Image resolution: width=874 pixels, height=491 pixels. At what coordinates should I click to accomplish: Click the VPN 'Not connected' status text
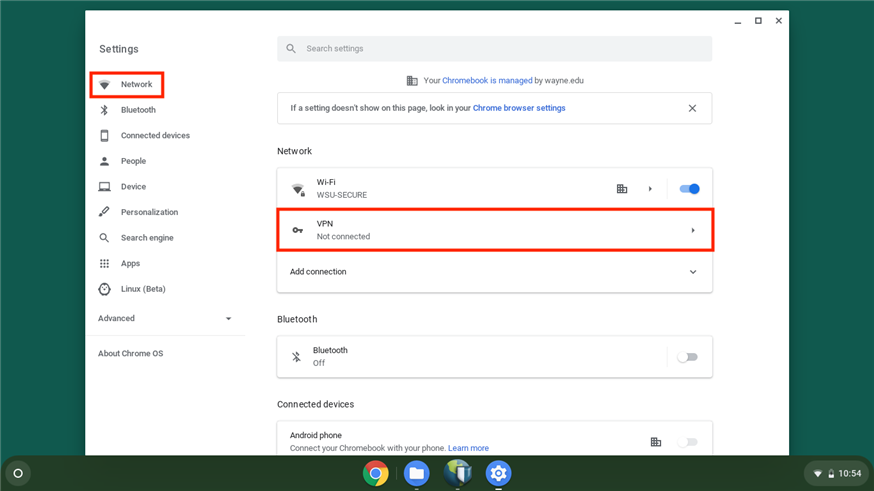(343, 236)
